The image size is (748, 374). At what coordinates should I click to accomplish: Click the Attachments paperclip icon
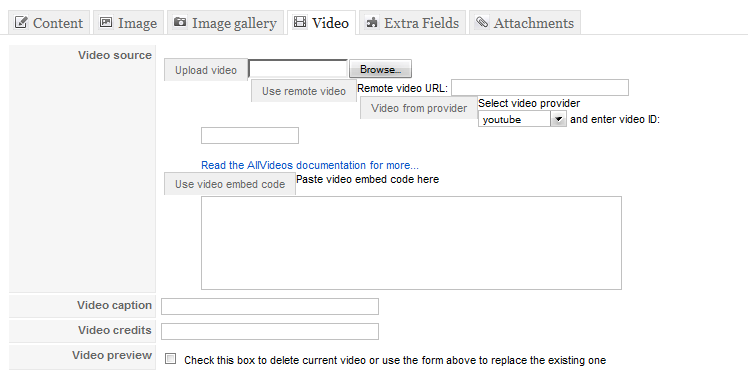(482, 22)
